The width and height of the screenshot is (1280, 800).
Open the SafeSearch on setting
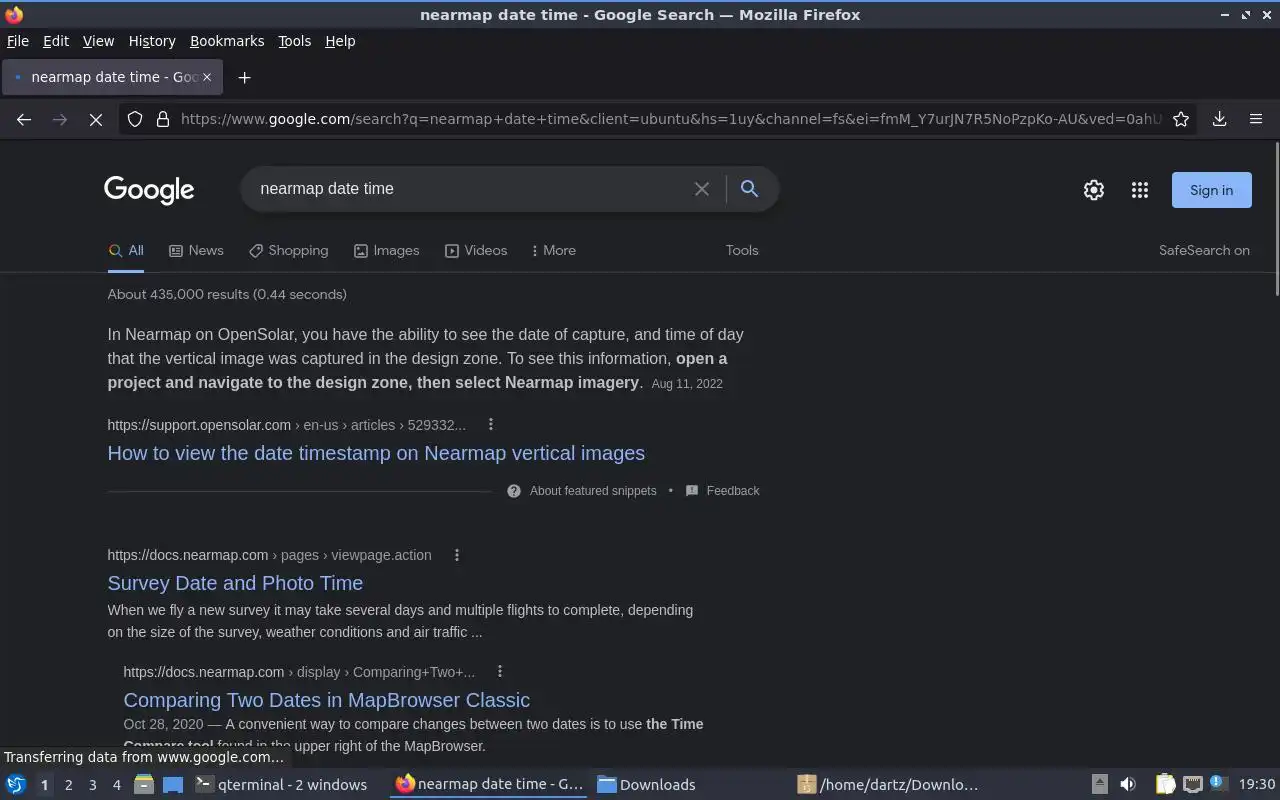coord(1204,251)
